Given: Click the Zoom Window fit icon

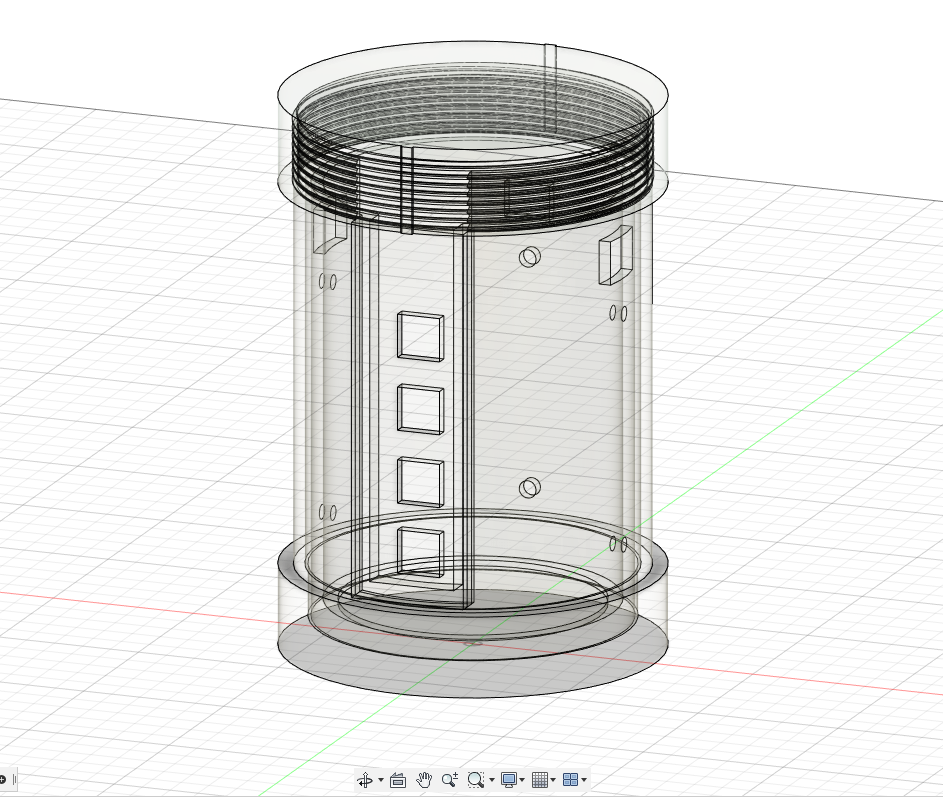Looking at the screenshot, I should click(476, 780).
